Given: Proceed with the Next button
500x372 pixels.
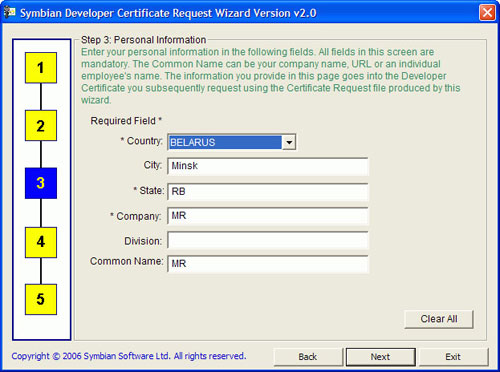Looking at the screenshot, I should pos(381,357).
